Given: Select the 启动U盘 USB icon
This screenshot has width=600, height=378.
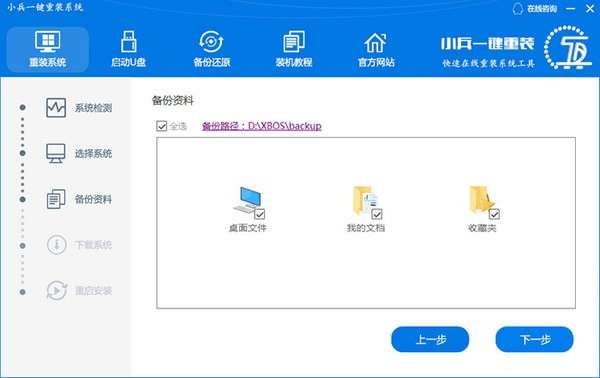Looking at the screenshot, I should [129, 42].
